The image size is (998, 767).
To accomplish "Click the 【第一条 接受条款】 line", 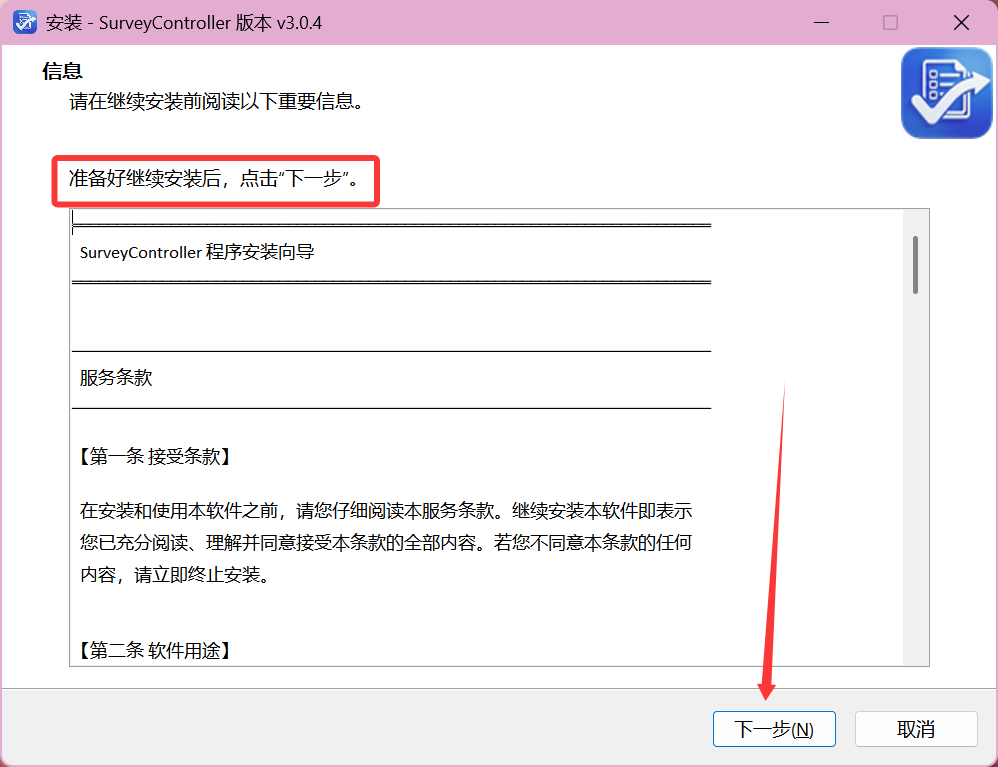I will click(x=155, y=456).
